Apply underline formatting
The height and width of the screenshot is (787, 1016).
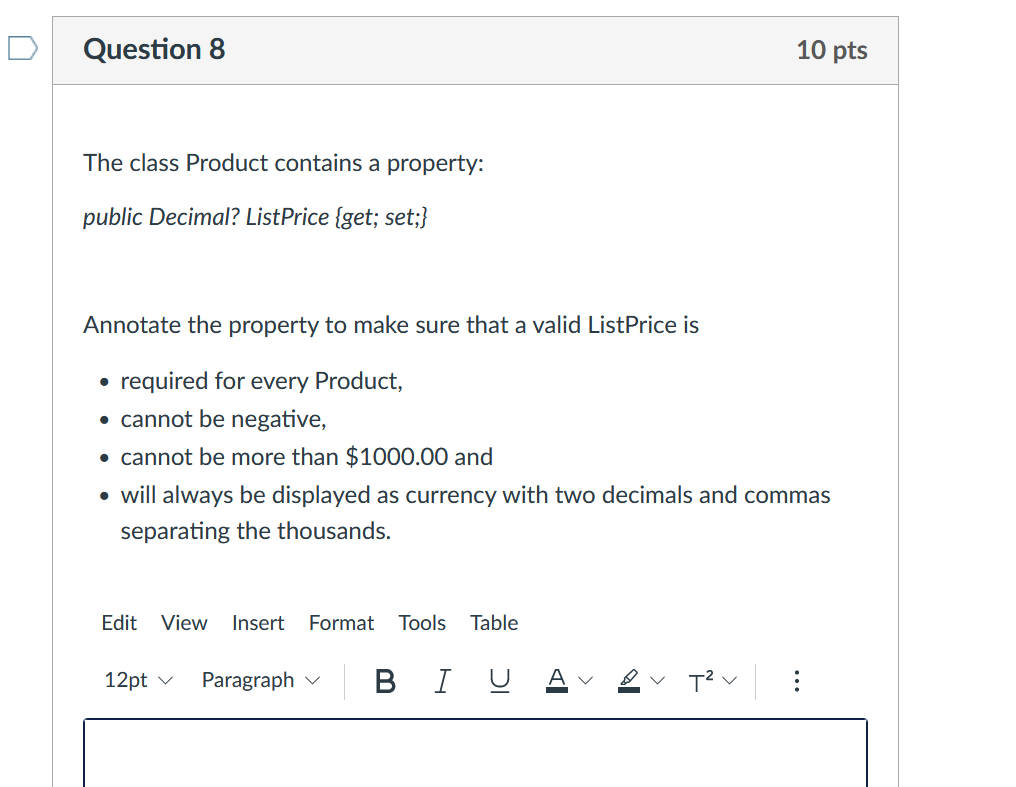tap(499, 681)
